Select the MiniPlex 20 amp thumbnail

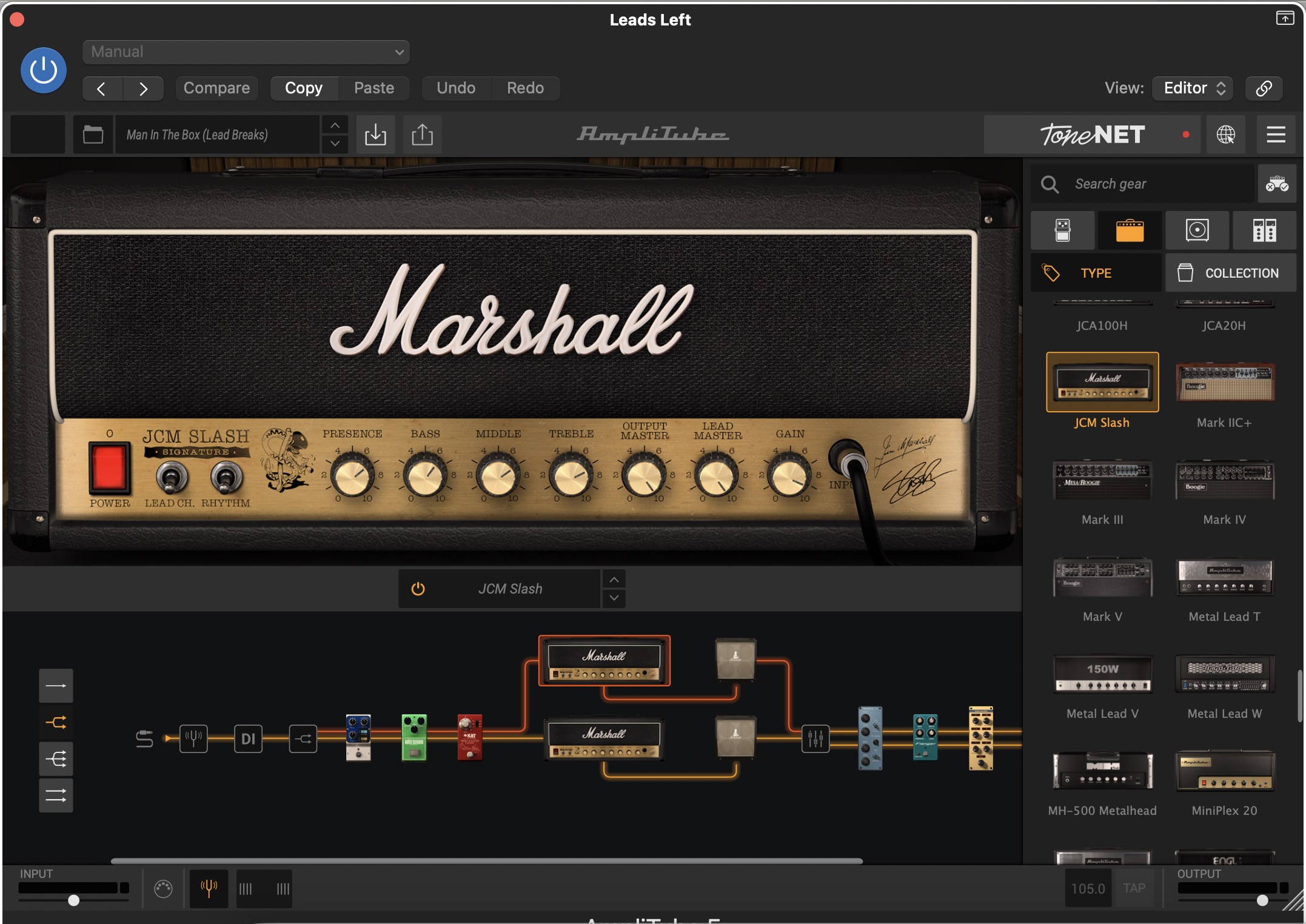tap(1225, 771)
